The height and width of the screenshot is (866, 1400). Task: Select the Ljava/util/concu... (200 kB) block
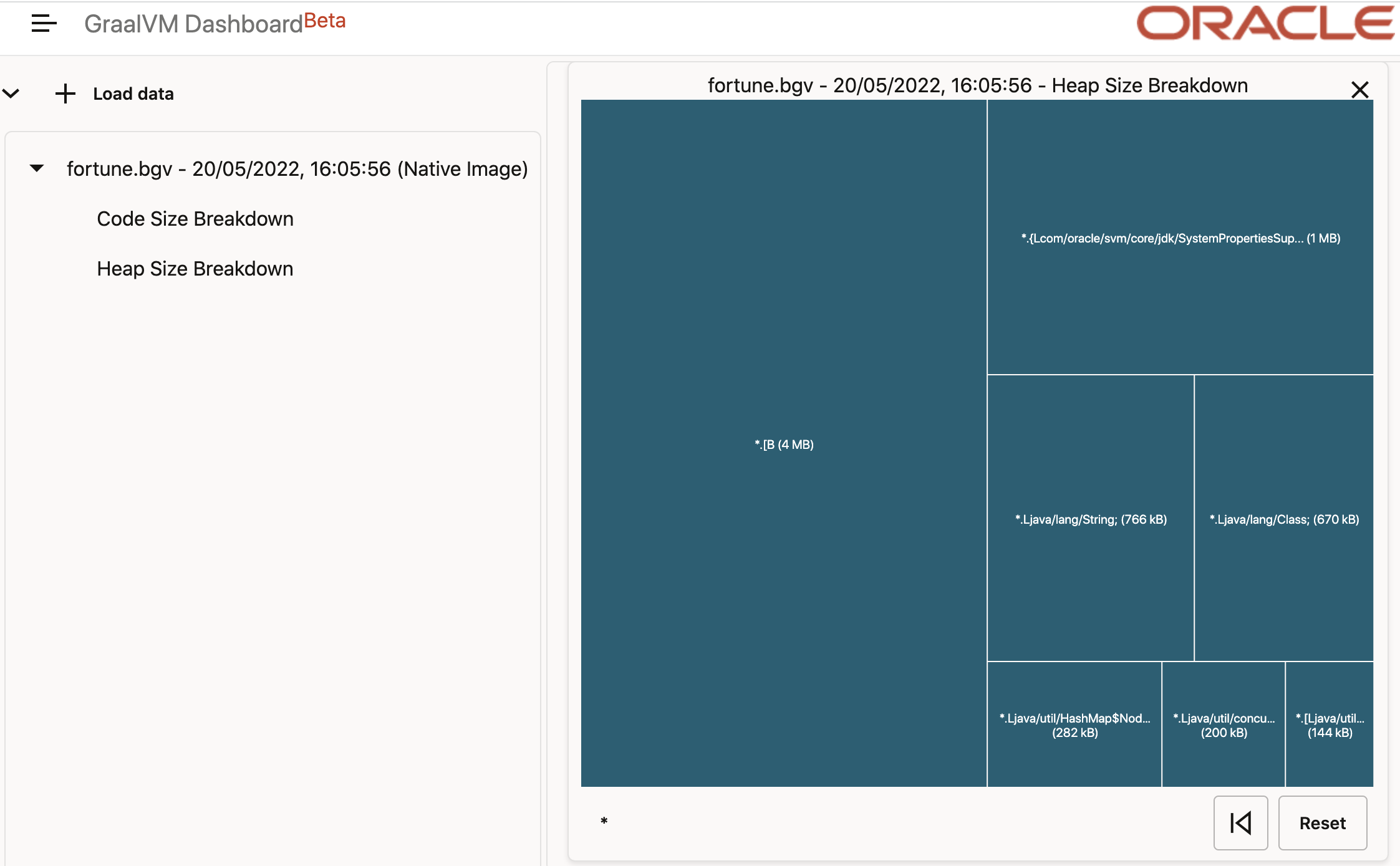(x=1224, y=724)
